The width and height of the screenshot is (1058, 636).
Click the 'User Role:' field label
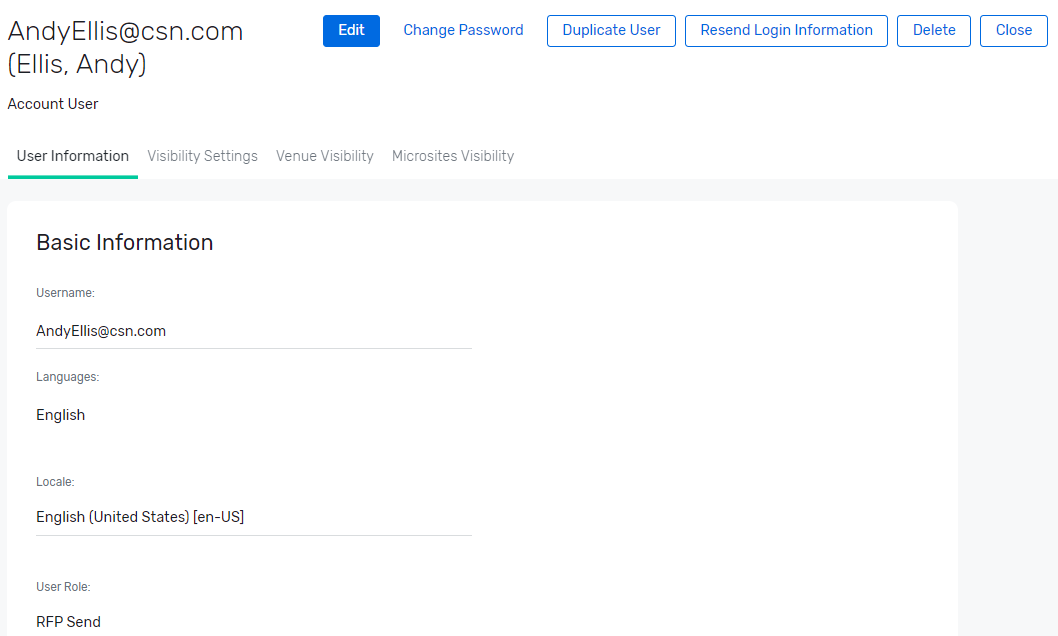tap(62, 587)
